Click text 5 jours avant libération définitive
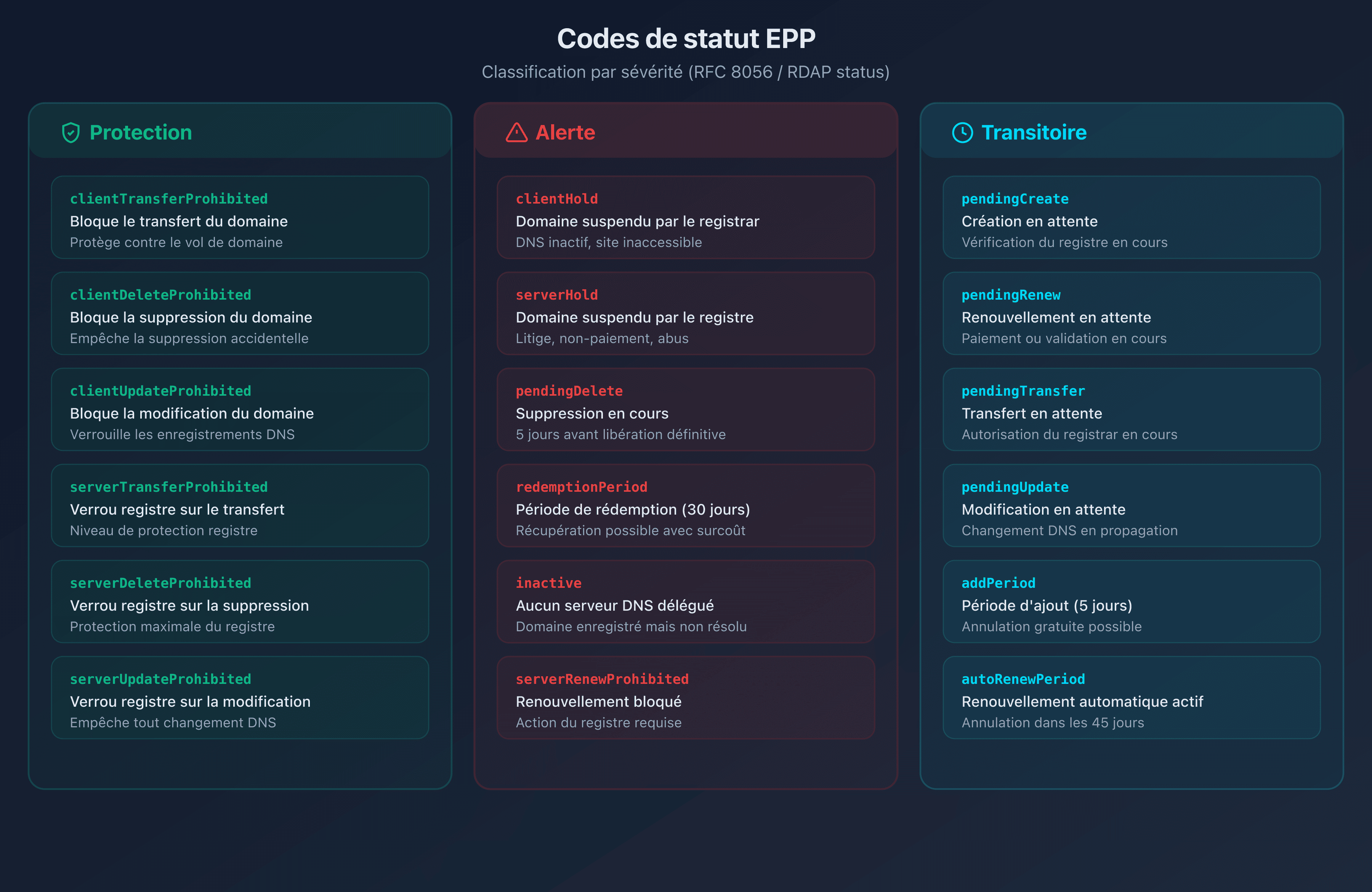 620,434
